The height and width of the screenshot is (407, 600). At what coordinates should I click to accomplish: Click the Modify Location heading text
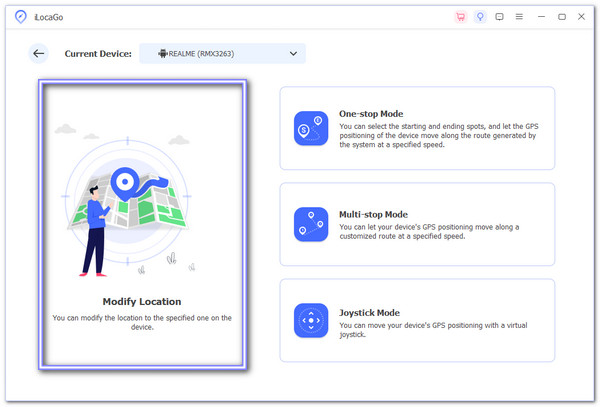142,301
